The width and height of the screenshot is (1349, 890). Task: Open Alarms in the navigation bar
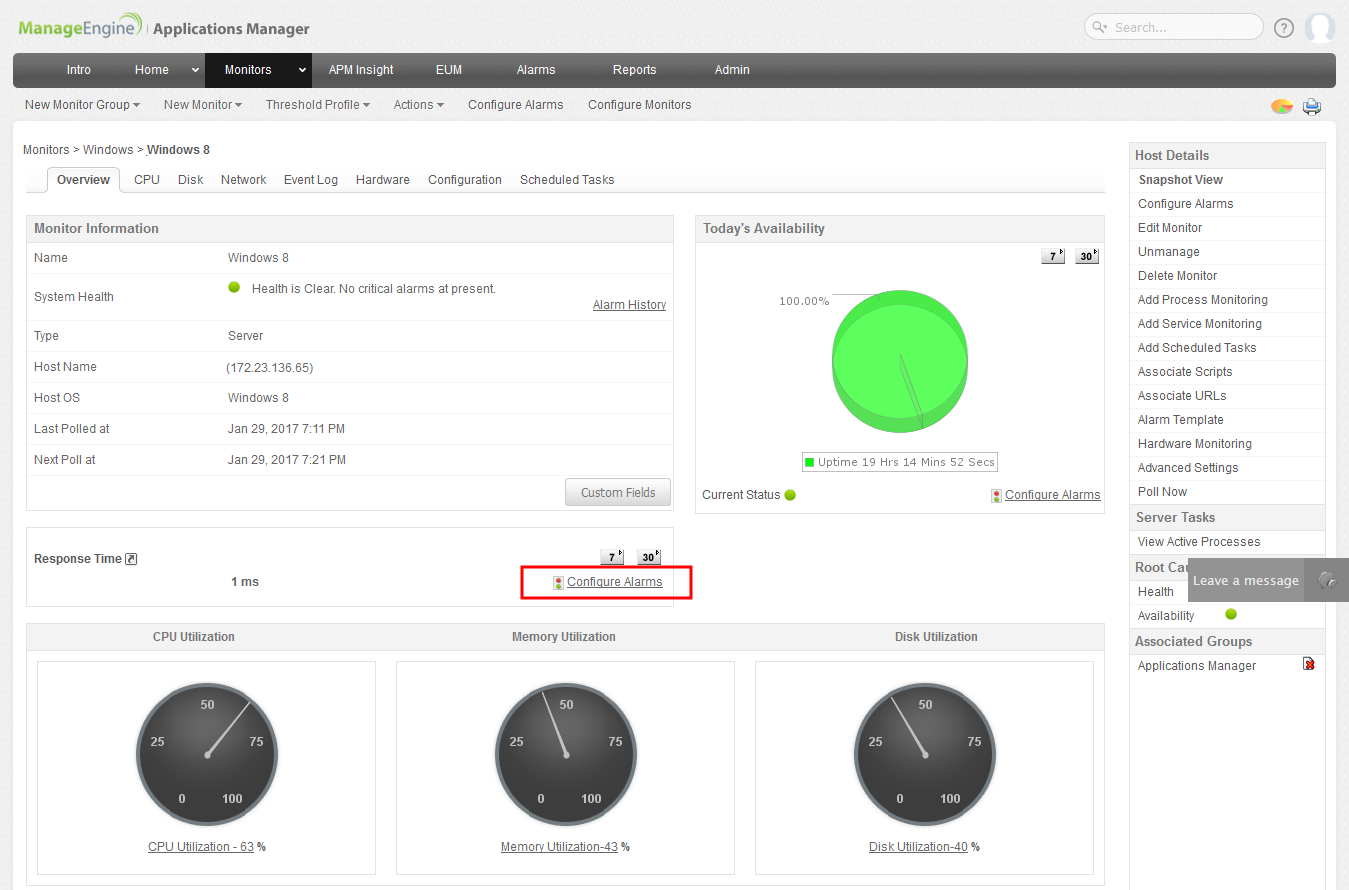(x=536, y=70)
